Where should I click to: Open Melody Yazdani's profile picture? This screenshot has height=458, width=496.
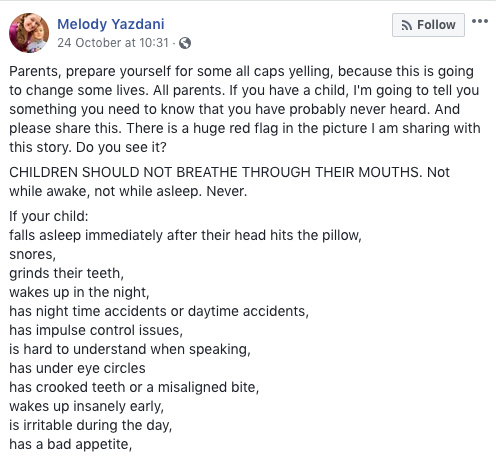pyautogui.click(x=29, y=33)
